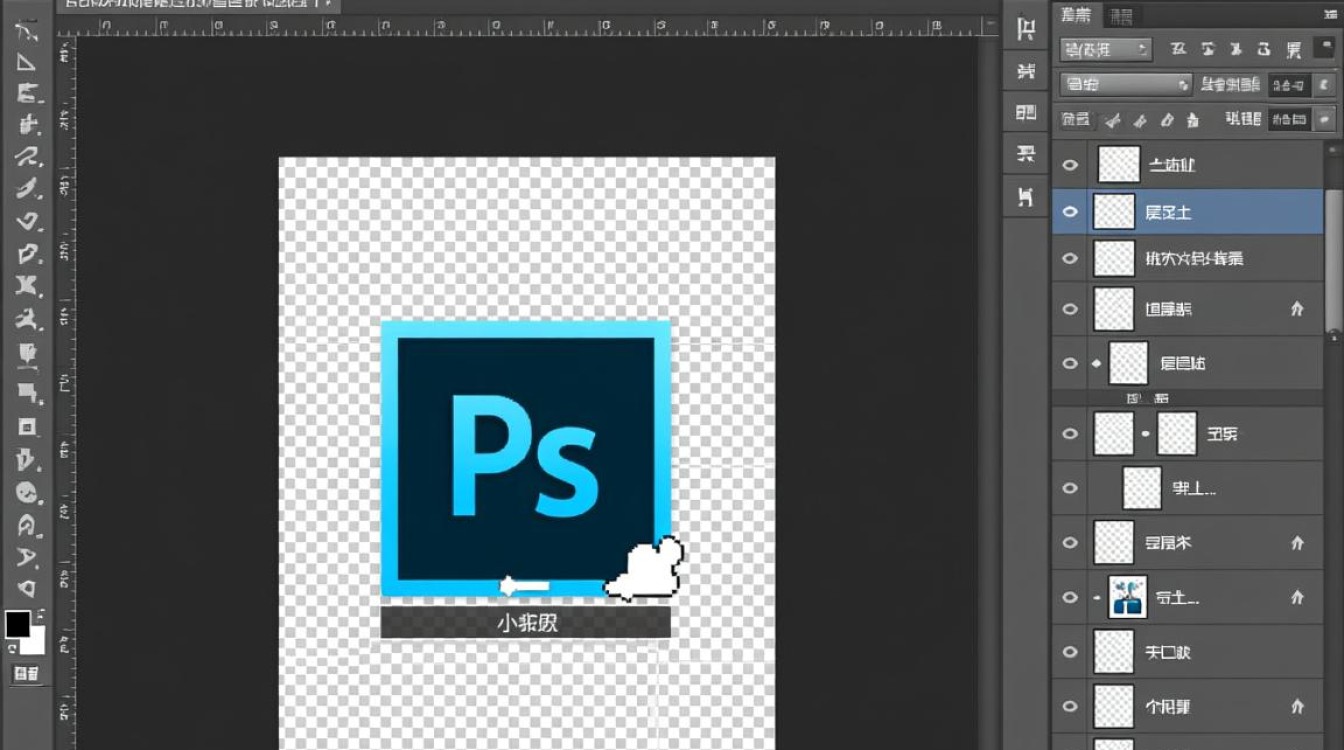This screenshot has width=1344, height=750.
Task: Click the dark caption bar below the Ps logo
Action: [525, 622]
